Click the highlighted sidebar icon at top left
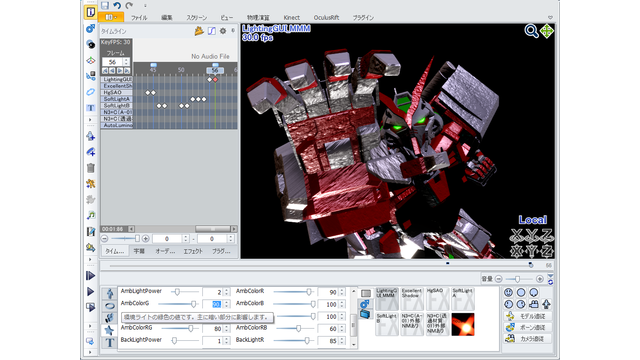Viewport: 640px width, 360px height. pyautogui.click(x=91, y=12)
